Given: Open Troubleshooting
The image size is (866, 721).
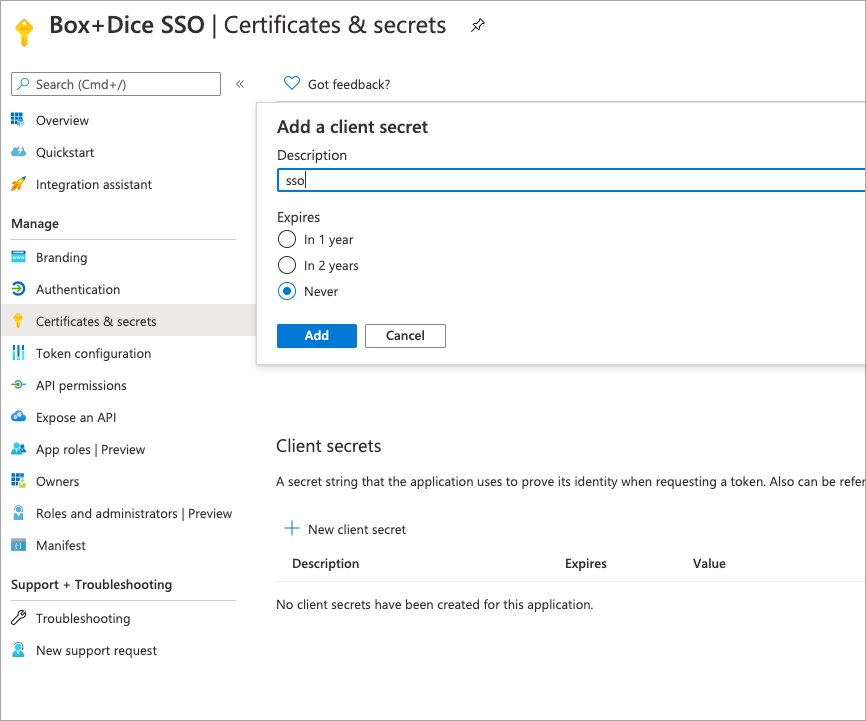Looking at the screenshot, I should [83, 619].
